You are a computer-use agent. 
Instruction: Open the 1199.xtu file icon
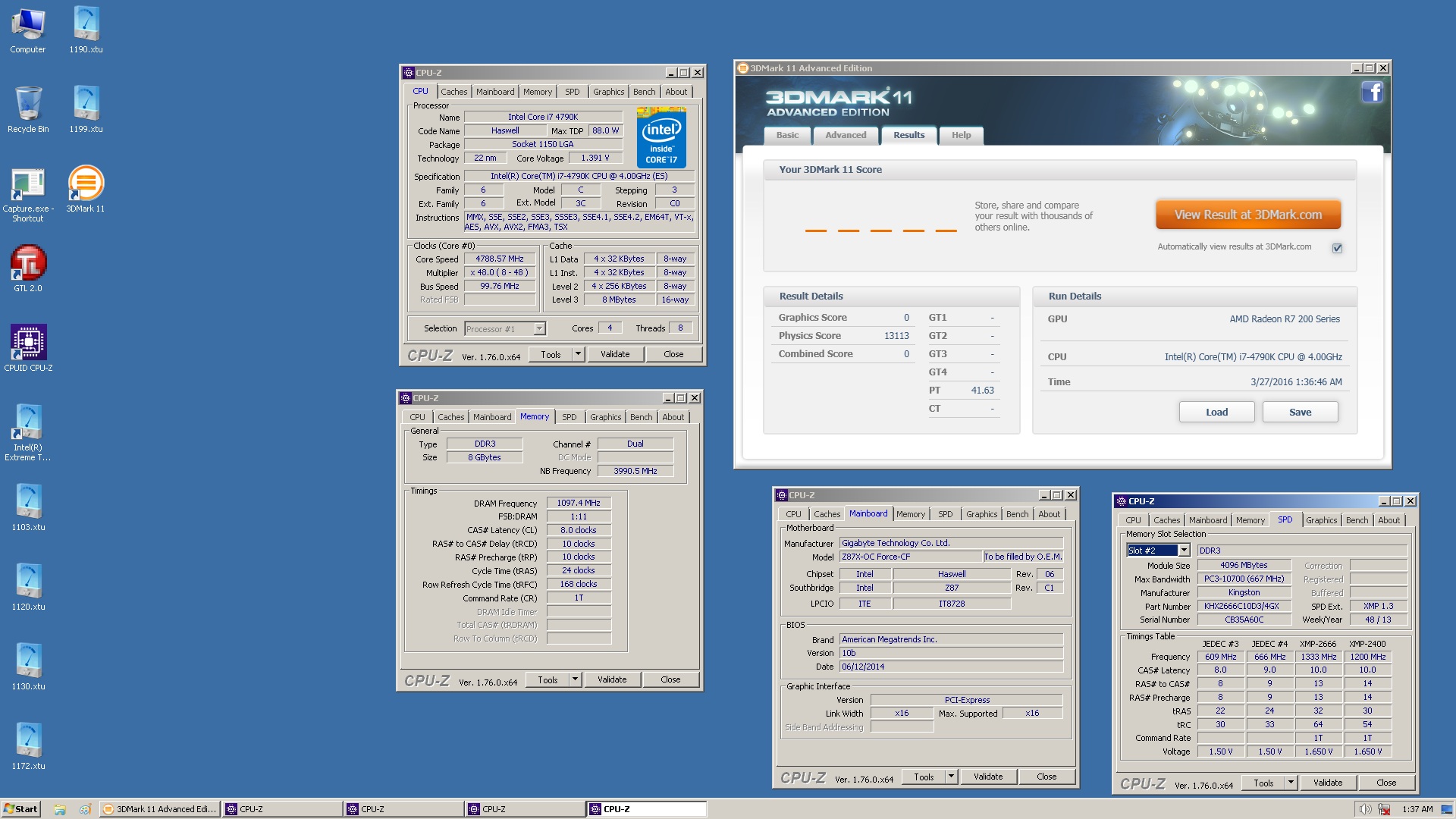(86, 110)
